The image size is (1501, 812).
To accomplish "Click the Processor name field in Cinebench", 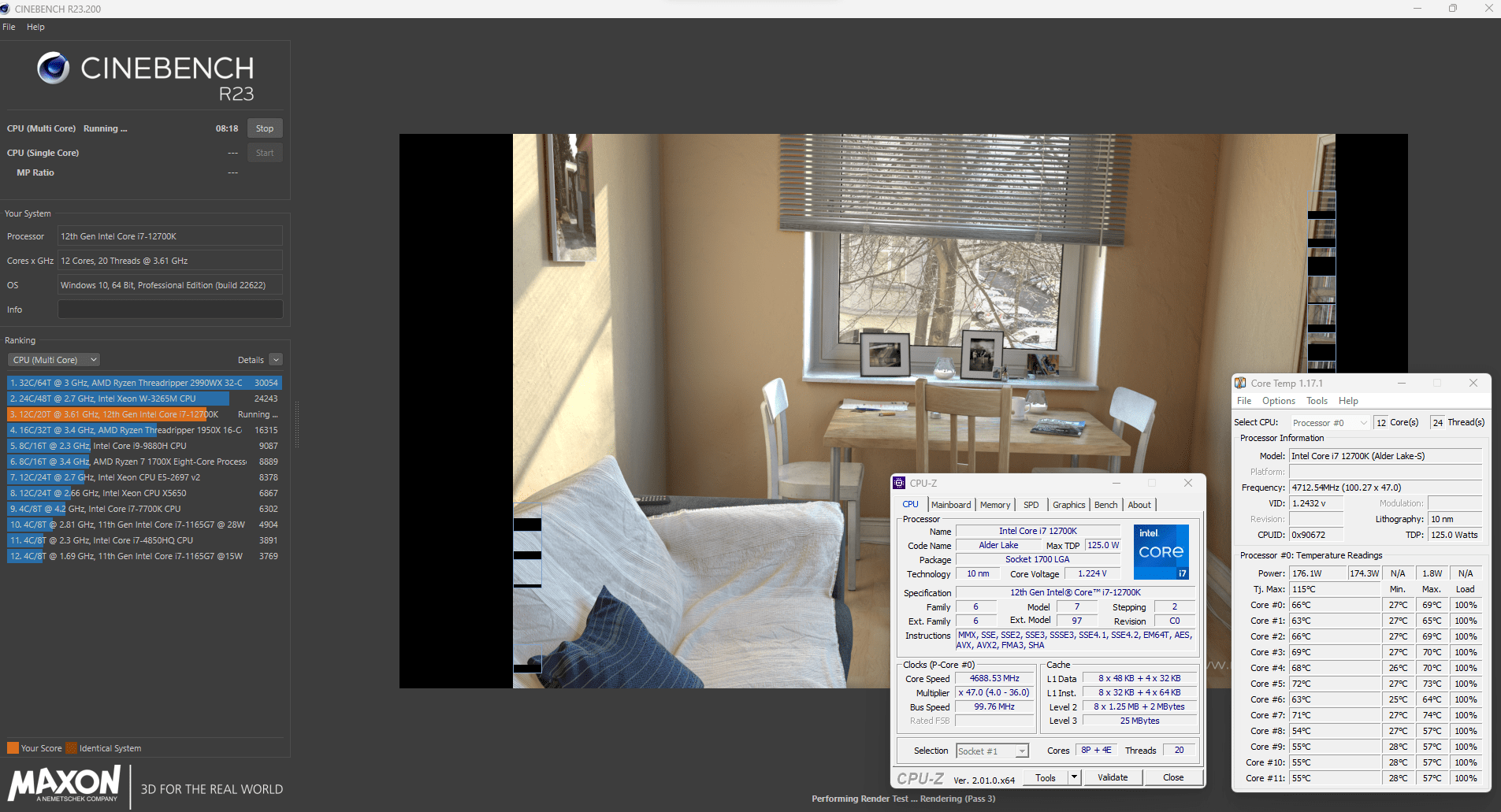I will pyautogui.click(x=170, y=236).
